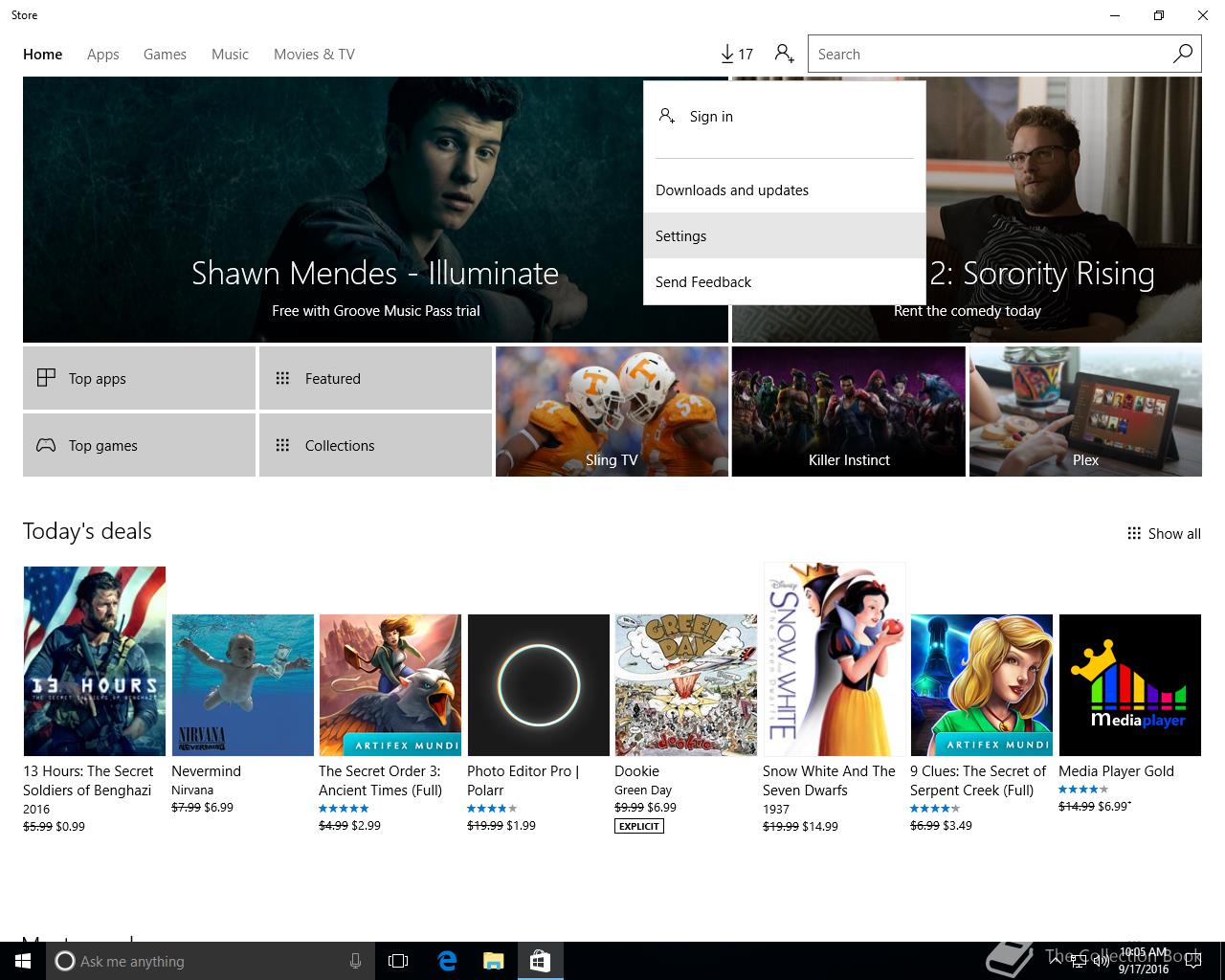
Task: Click the Cortana circle icon
Action: (x=65, y=961)
